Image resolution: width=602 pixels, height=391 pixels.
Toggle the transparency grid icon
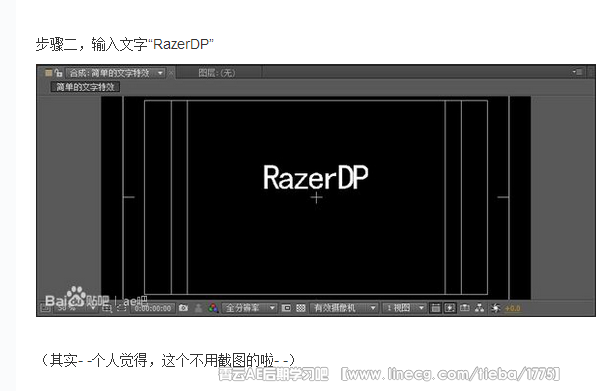(x=301, y=308)
